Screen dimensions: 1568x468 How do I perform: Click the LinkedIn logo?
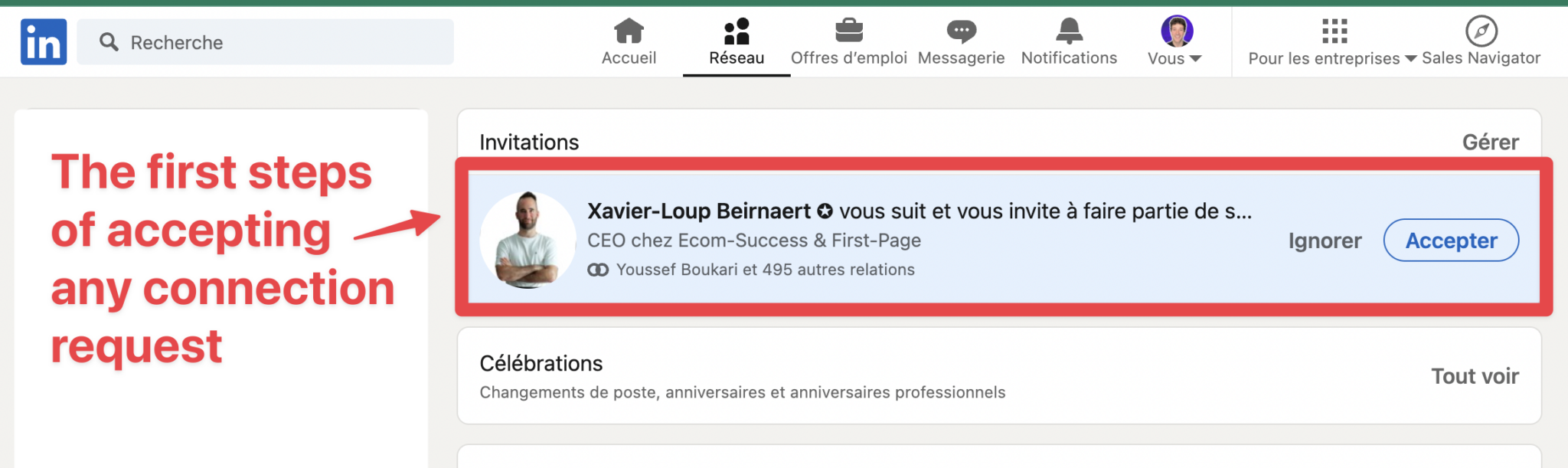(x=43, y=41)
